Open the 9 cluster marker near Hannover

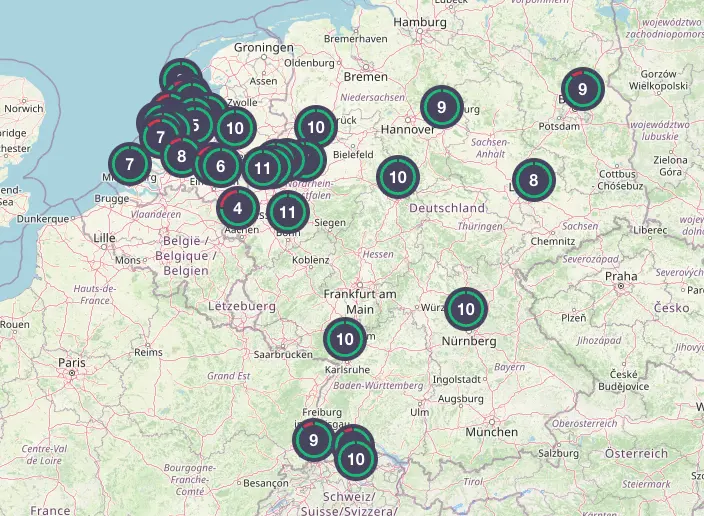[x=441, y=106]
